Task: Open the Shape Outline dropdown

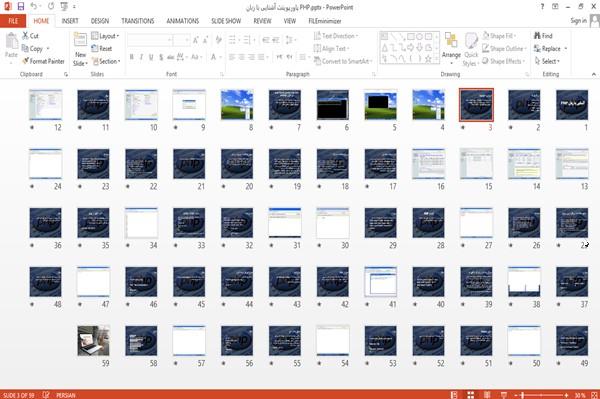Action: pyautogui.click(x=504, y=49)
